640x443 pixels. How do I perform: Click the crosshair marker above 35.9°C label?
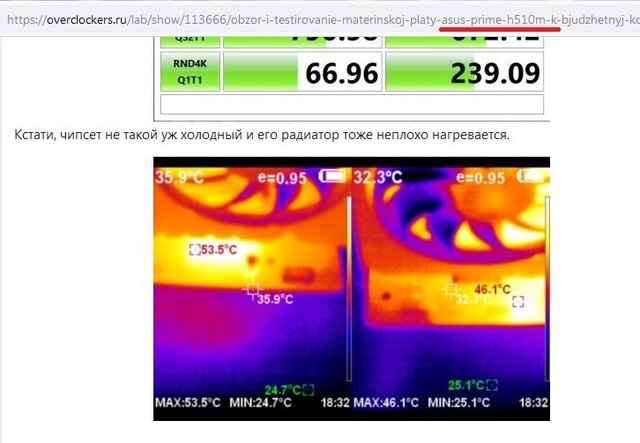[253, 289]
